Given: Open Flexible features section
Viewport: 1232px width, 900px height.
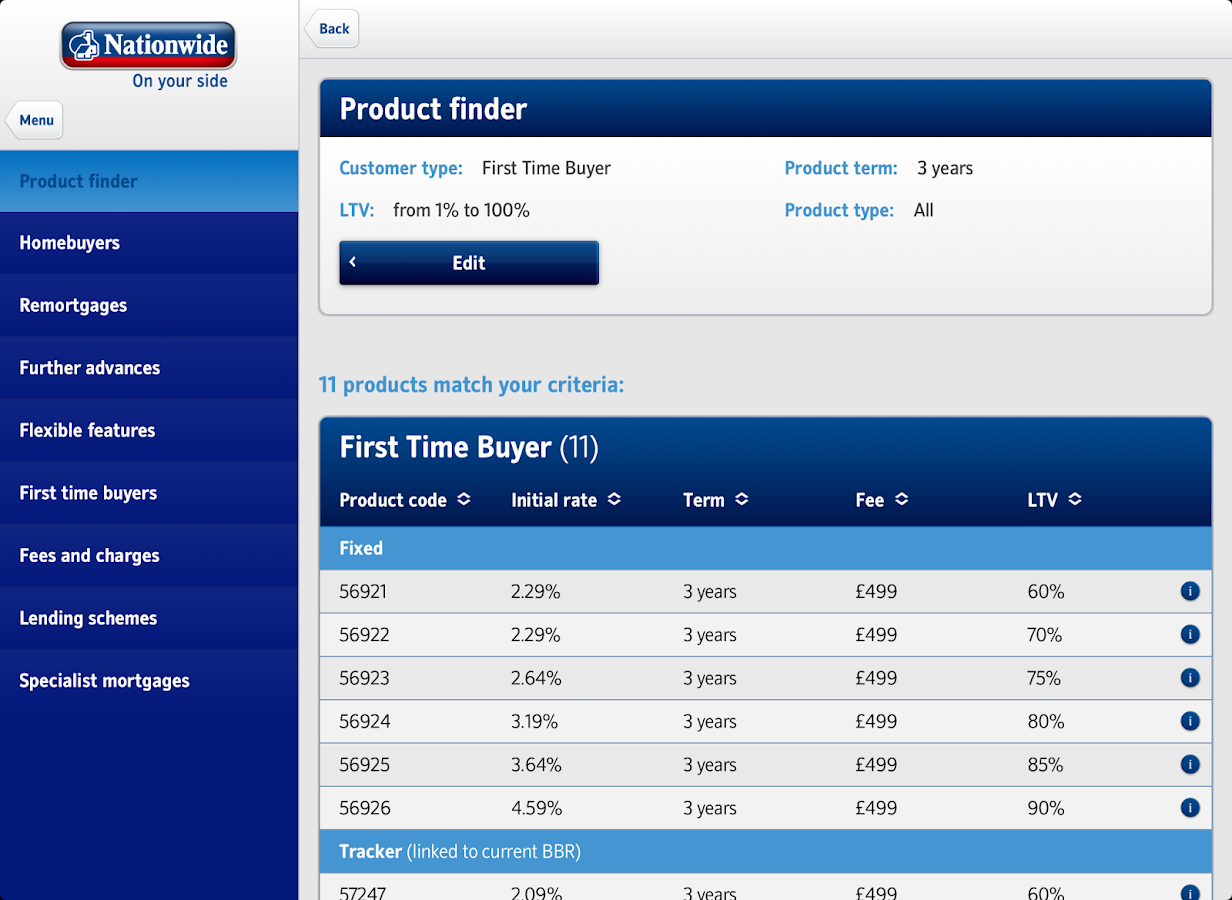Looking at the screenshot, I should (x=149, y=430).
